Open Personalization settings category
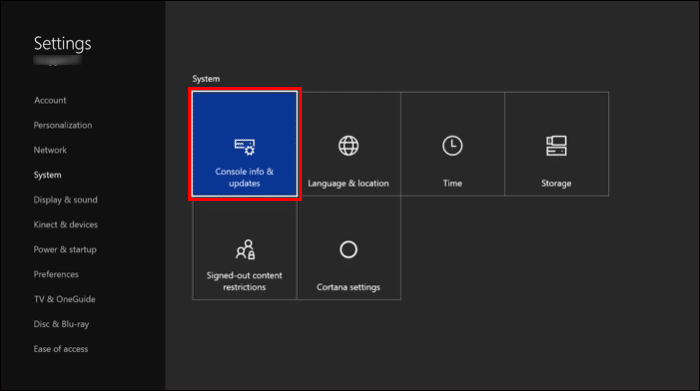This screenshot has width=700, height=391. [x=63, y=125]
